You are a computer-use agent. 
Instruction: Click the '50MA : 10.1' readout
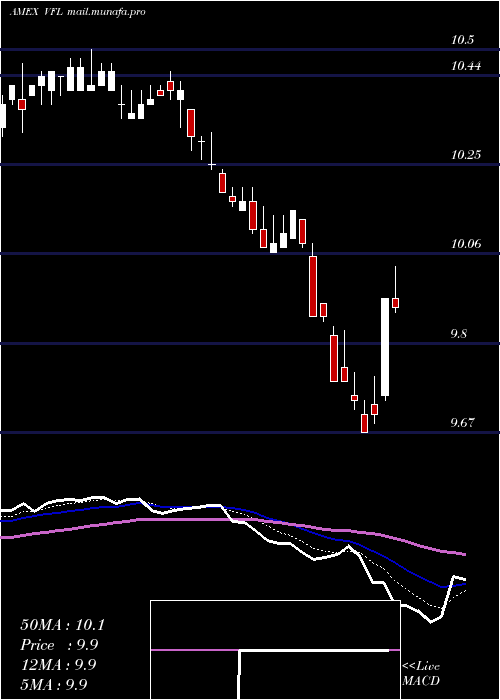[x=62, y=625]
